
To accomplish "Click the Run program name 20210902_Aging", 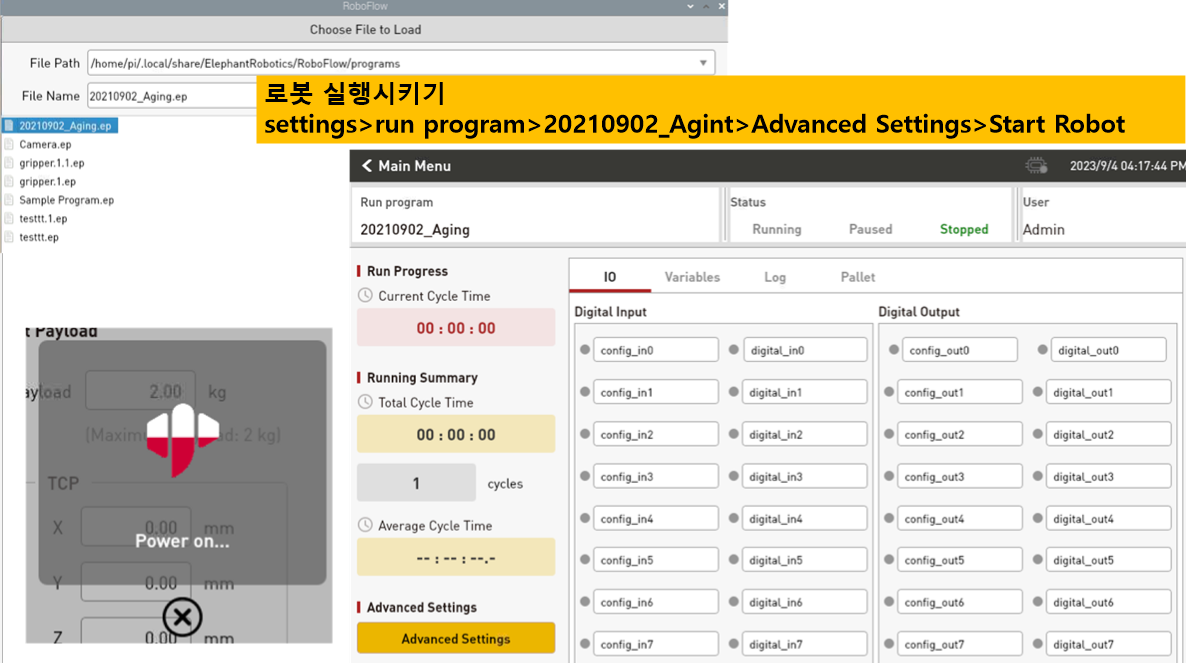I will (414, 229).
